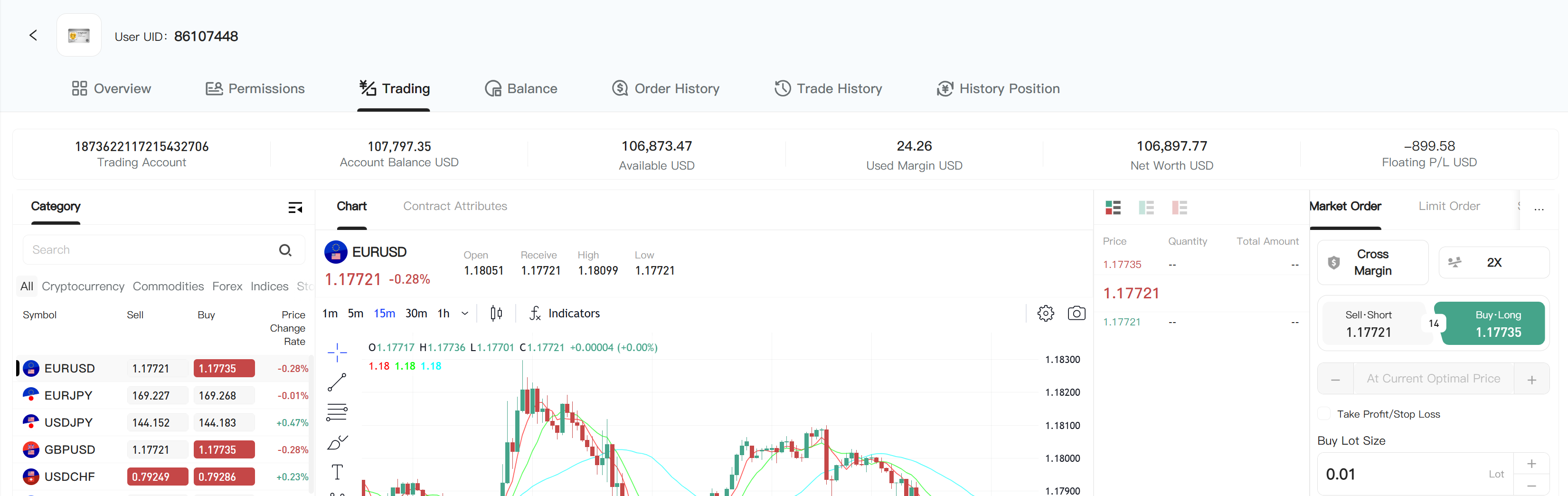The height and width of the screenshot is (496, 1568).
Task: Click the search magnifier icon
Action: click(285, 250)
